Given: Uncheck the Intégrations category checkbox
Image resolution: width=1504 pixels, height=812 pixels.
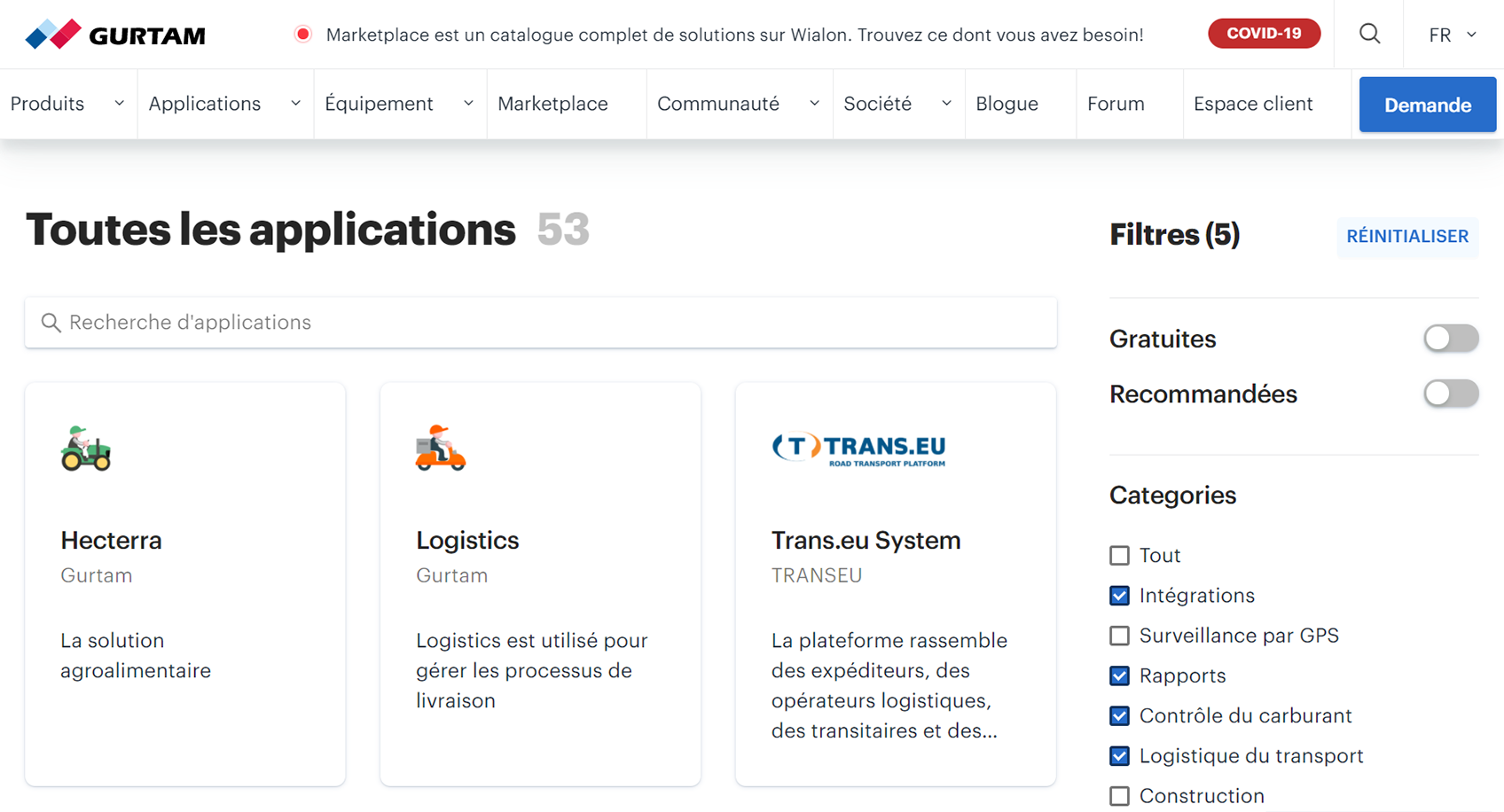Looking at the screenshot, I should pyautogui.click(x=1120, y=596).
